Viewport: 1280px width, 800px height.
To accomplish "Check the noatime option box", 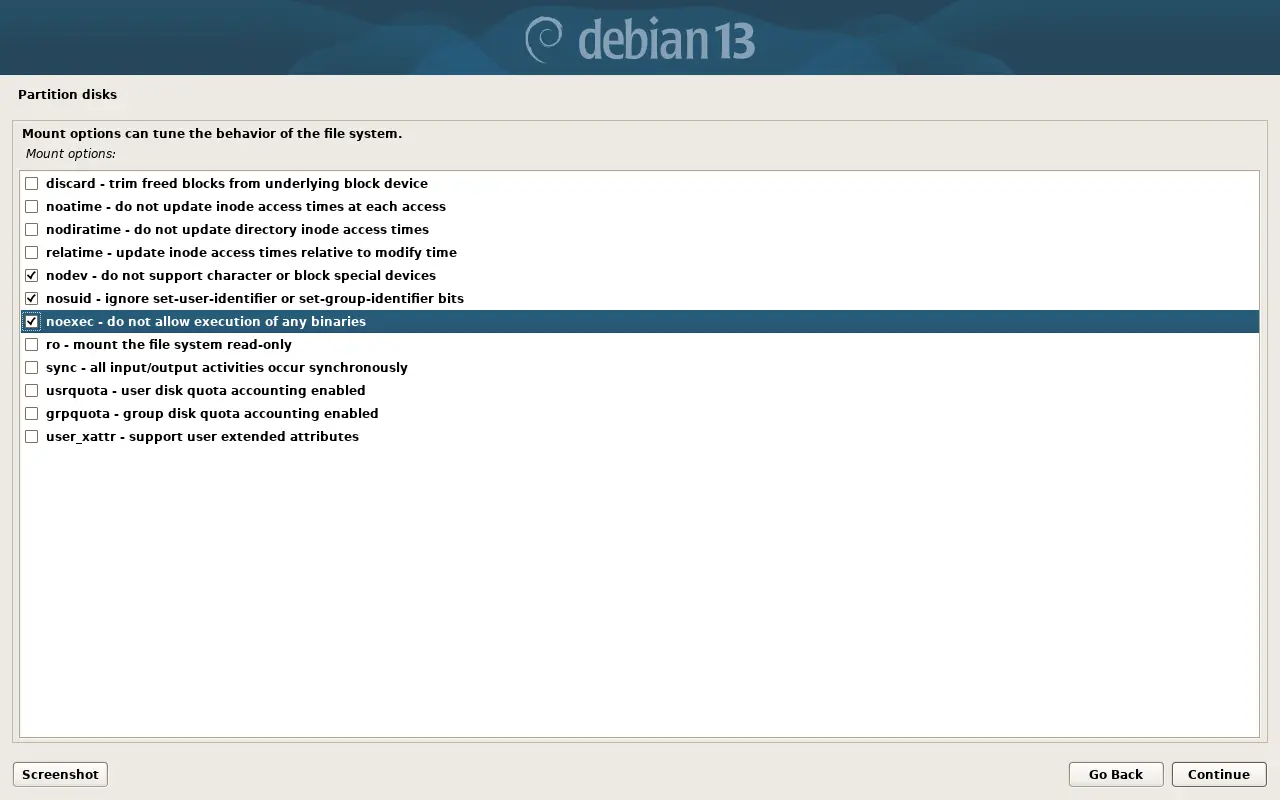I will (32, 207).
